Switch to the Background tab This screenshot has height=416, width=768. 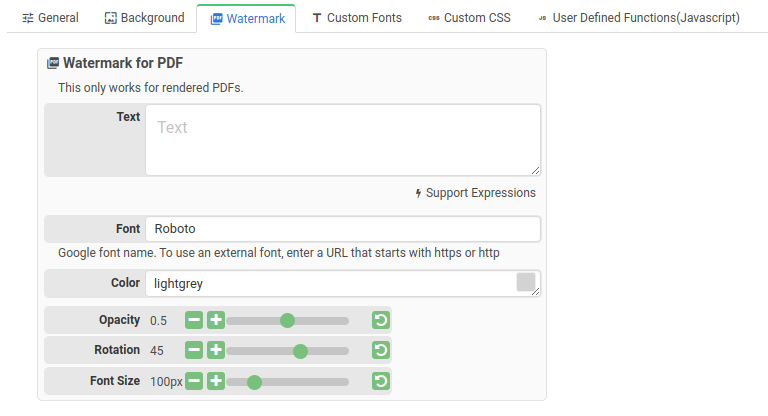[x=144, y=18]
